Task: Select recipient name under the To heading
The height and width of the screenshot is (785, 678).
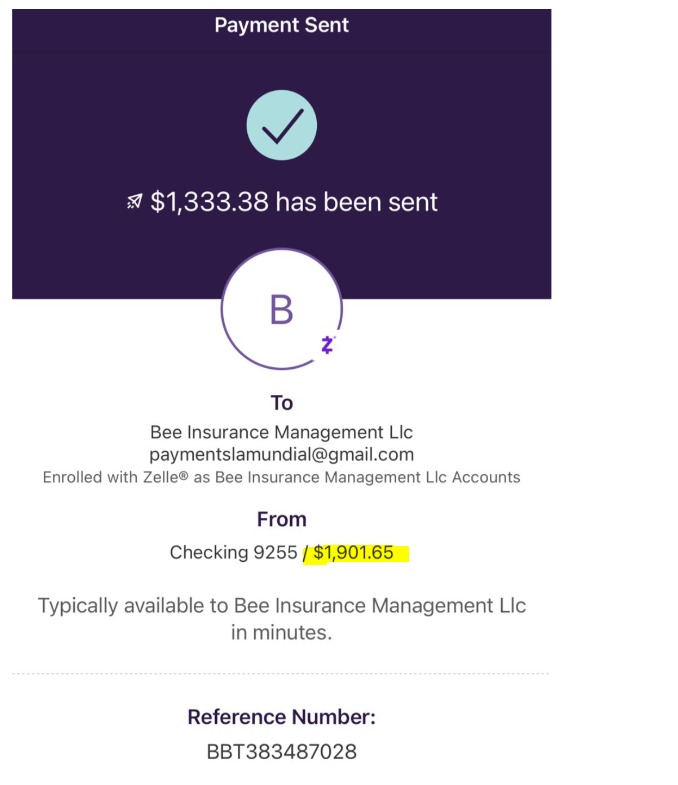Action: (x=281, y=433)
